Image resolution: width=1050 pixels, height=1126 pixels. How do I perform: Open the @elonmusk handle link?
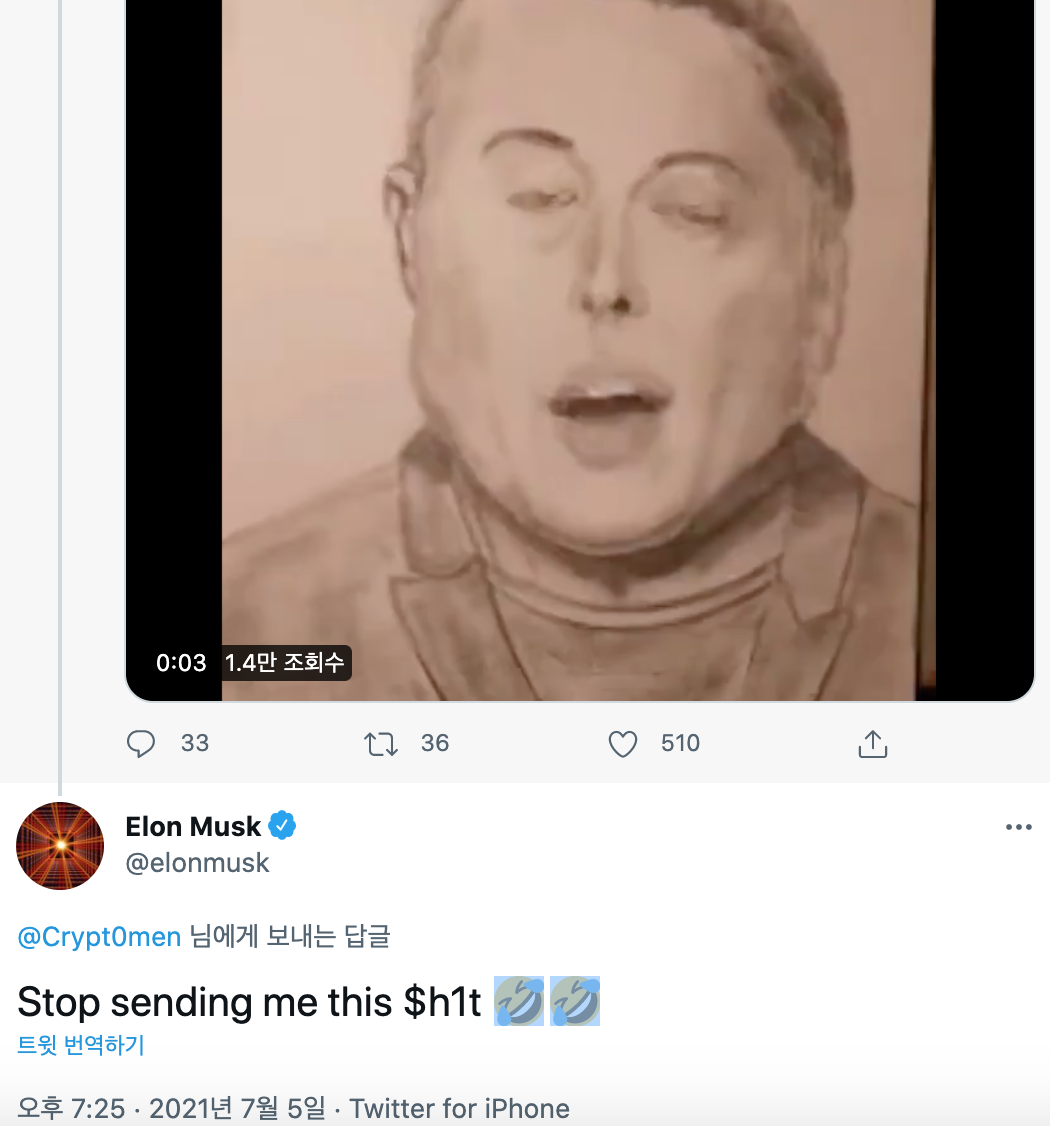(x=197, y=863)
